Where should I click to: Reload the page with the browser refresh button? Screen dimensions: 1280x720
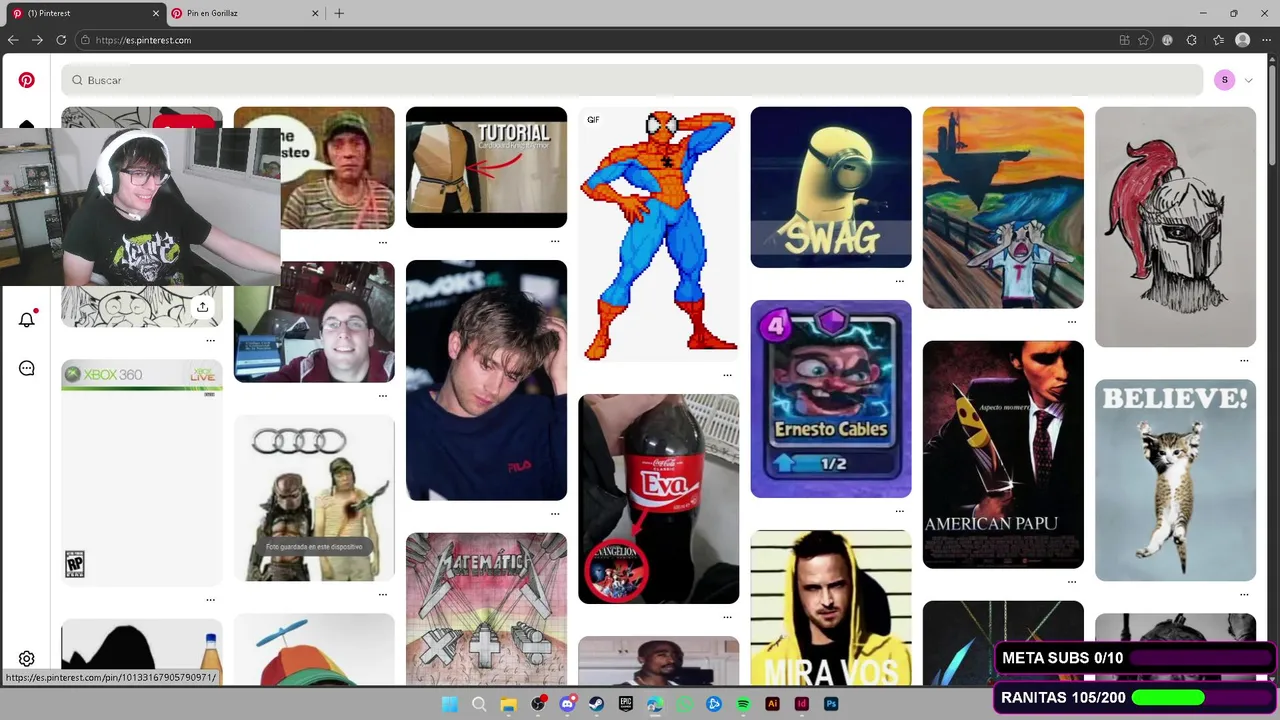[61, 40]
